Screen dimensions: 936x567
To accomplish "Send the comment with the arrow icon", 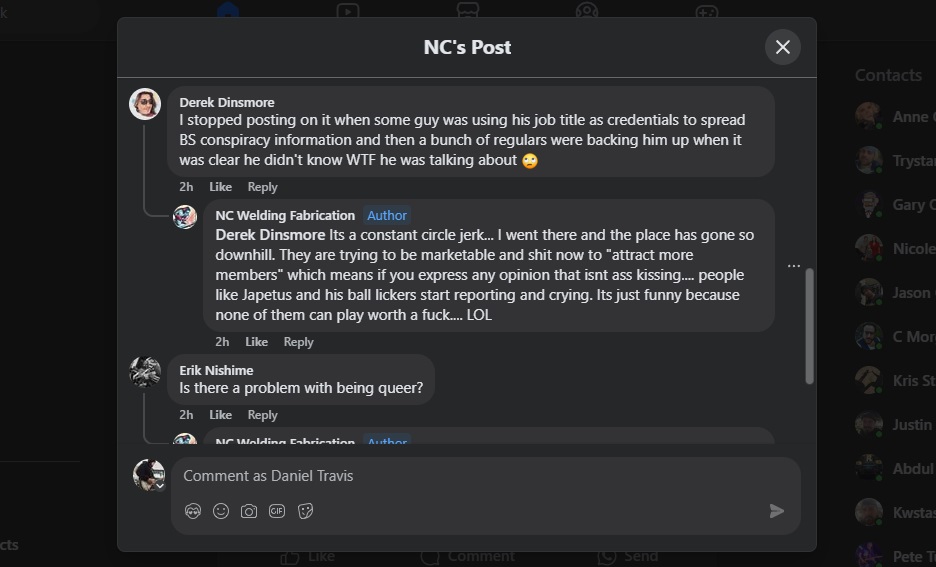I will point(776,511).
